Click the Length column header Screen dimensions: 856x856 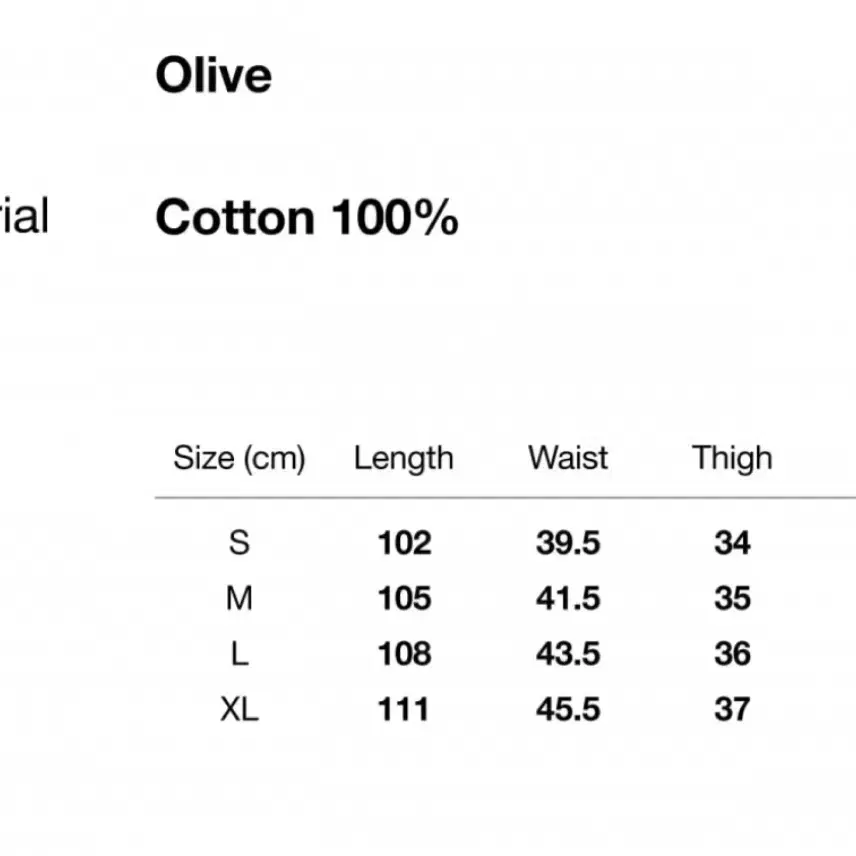click(403, 458)
